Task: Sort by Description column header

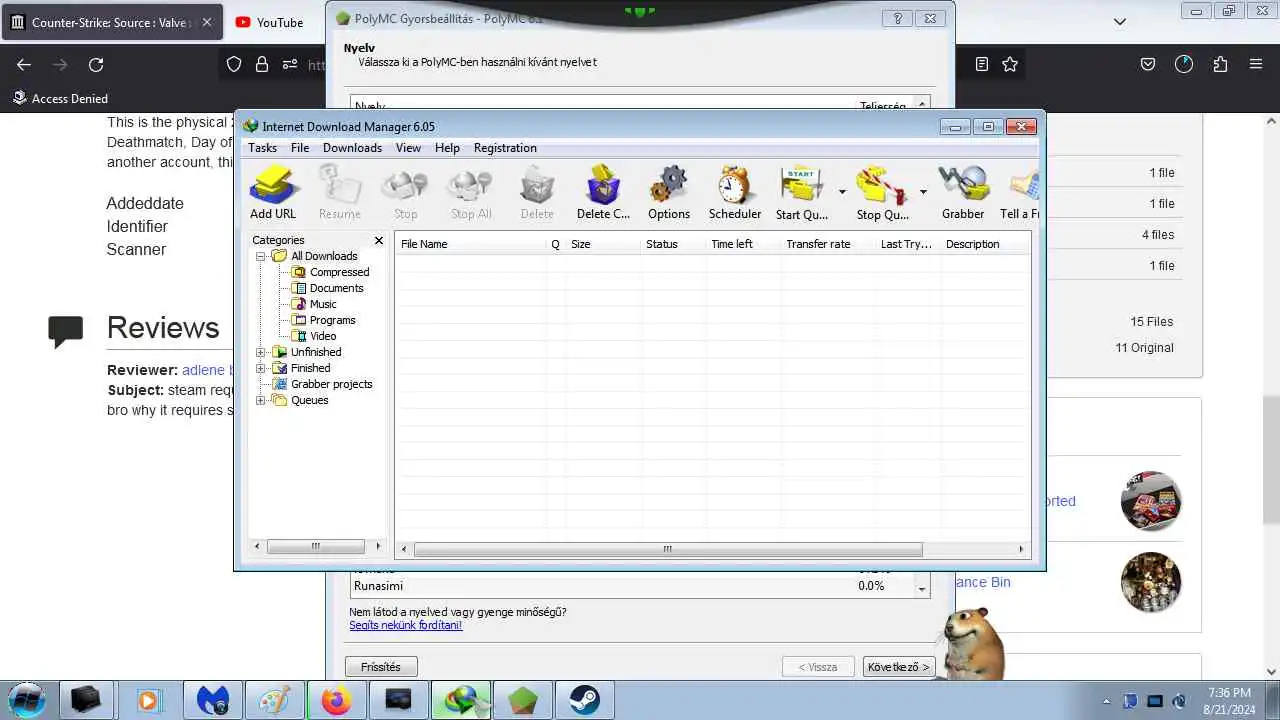Action: [x=985, y=244]
